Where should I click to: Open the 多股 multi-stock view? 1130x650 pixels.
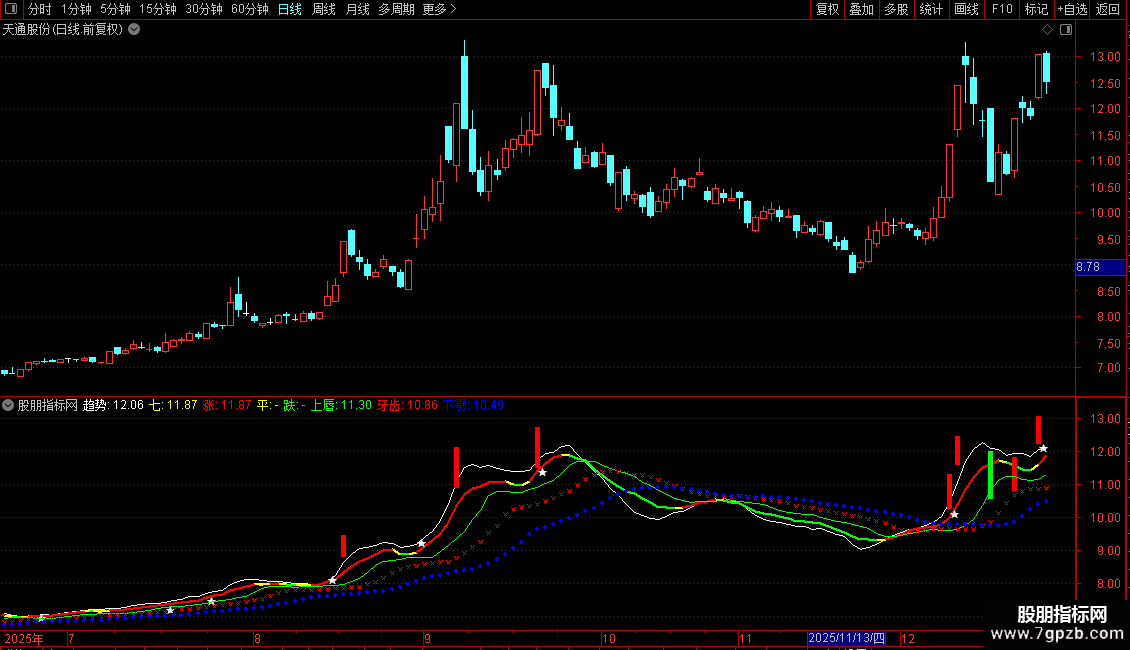click(896, 9)
